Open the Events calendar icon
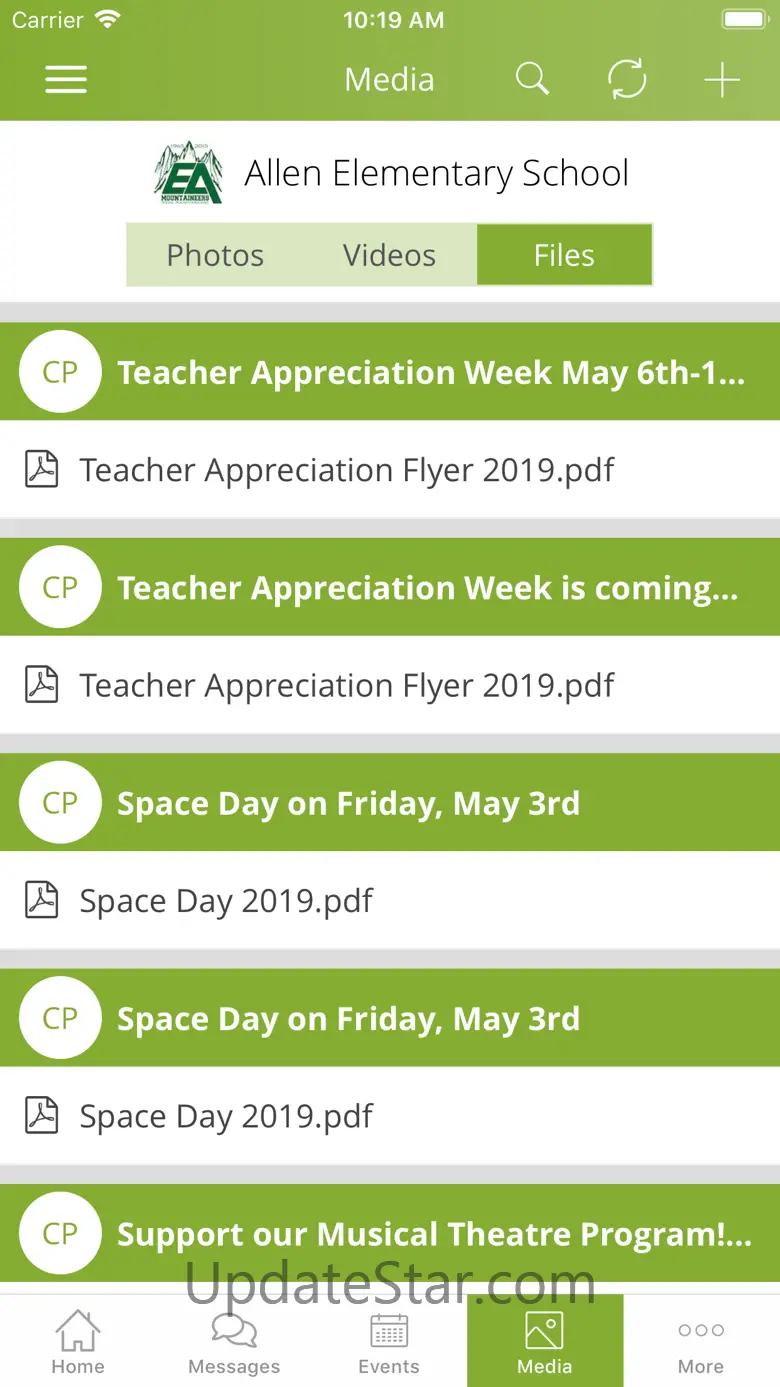 pos(389,1331)
